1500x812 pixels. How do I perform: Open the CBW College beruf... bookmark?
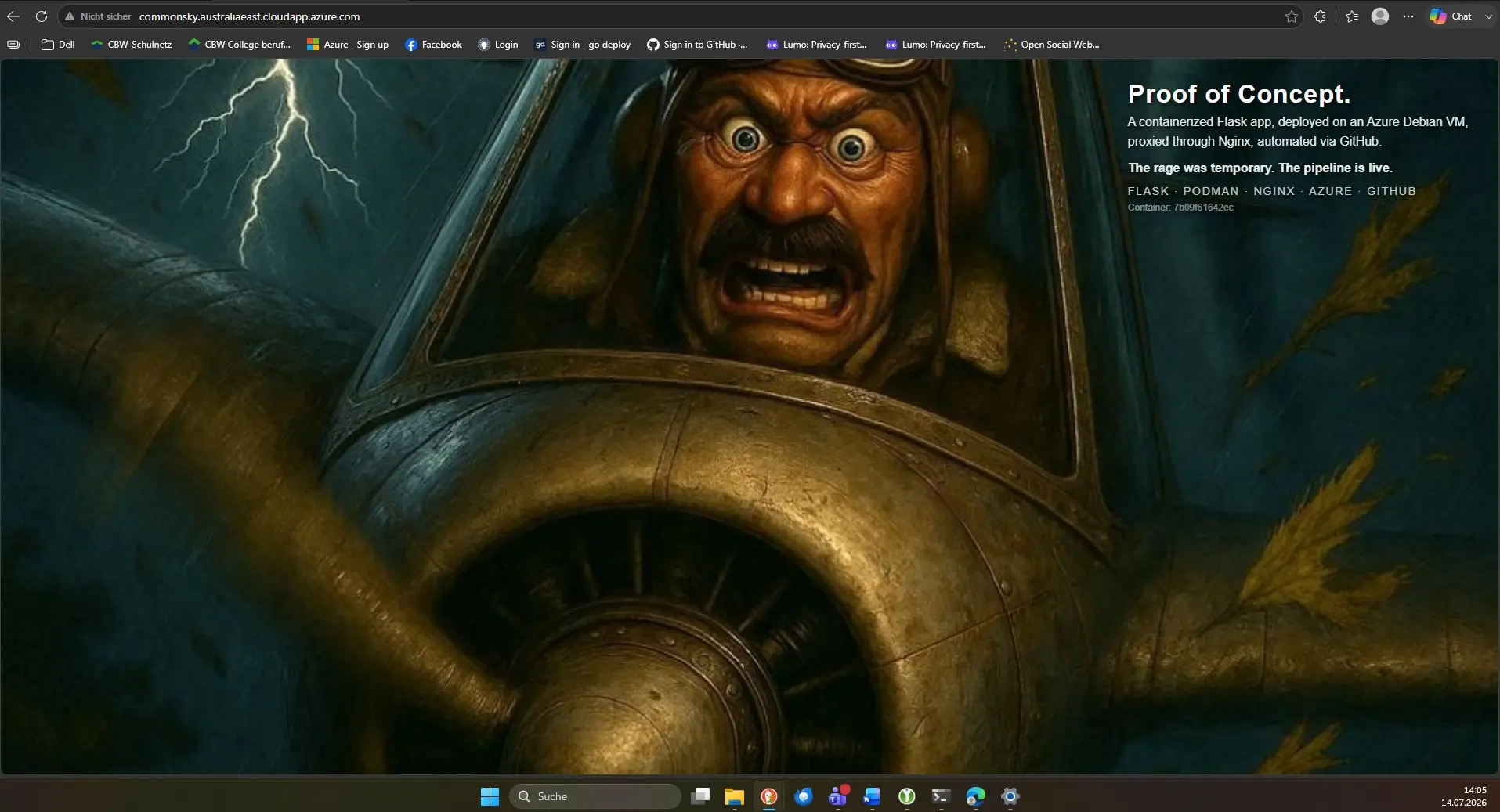click(x=240, y=45)
